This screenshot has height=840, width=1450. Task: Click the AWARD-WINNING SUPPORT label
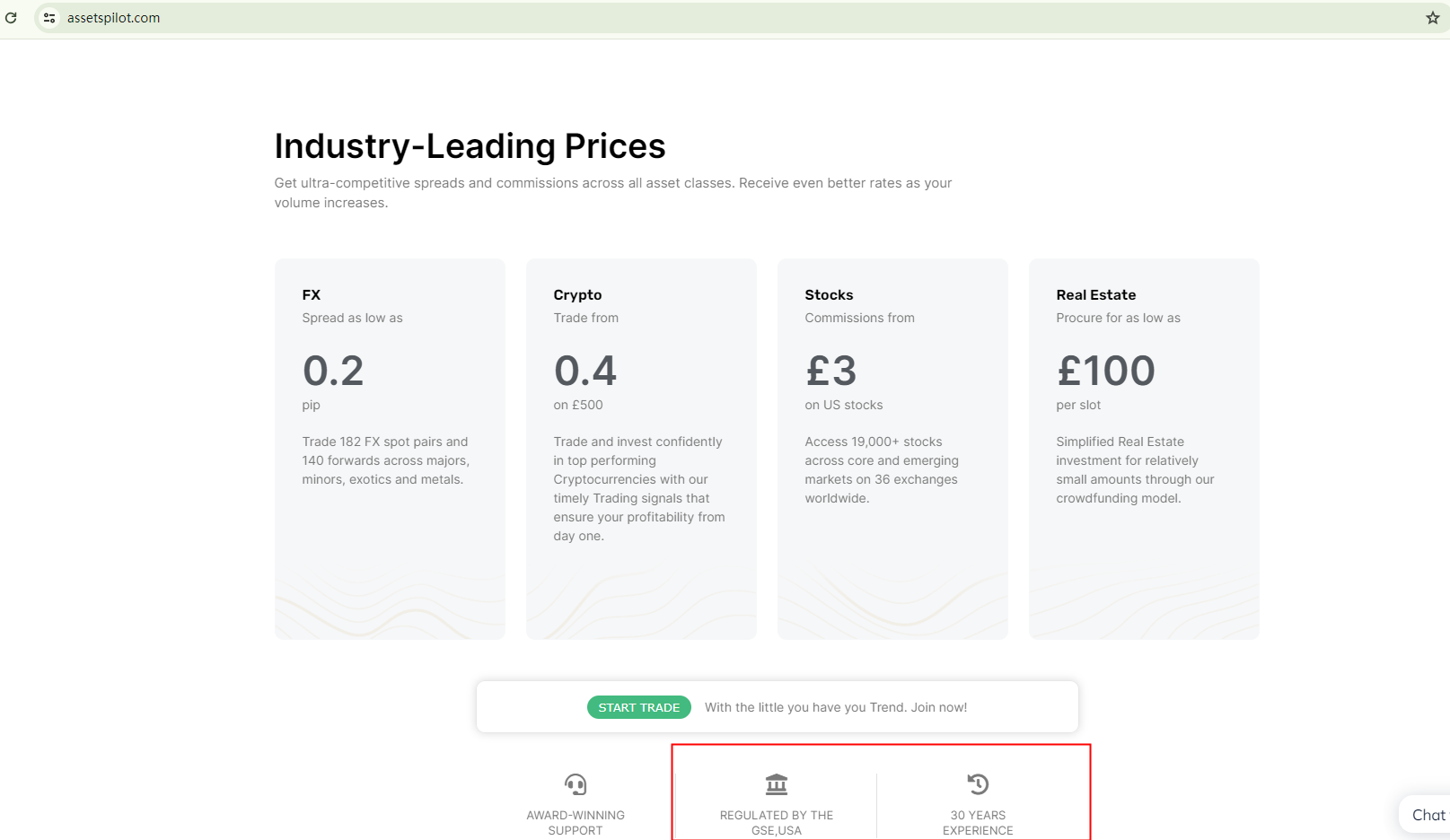click(576, 822)
